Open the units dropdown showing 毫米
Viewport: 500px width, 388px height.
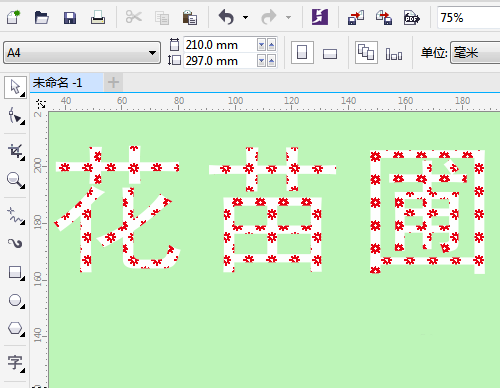tap(475, 53)
